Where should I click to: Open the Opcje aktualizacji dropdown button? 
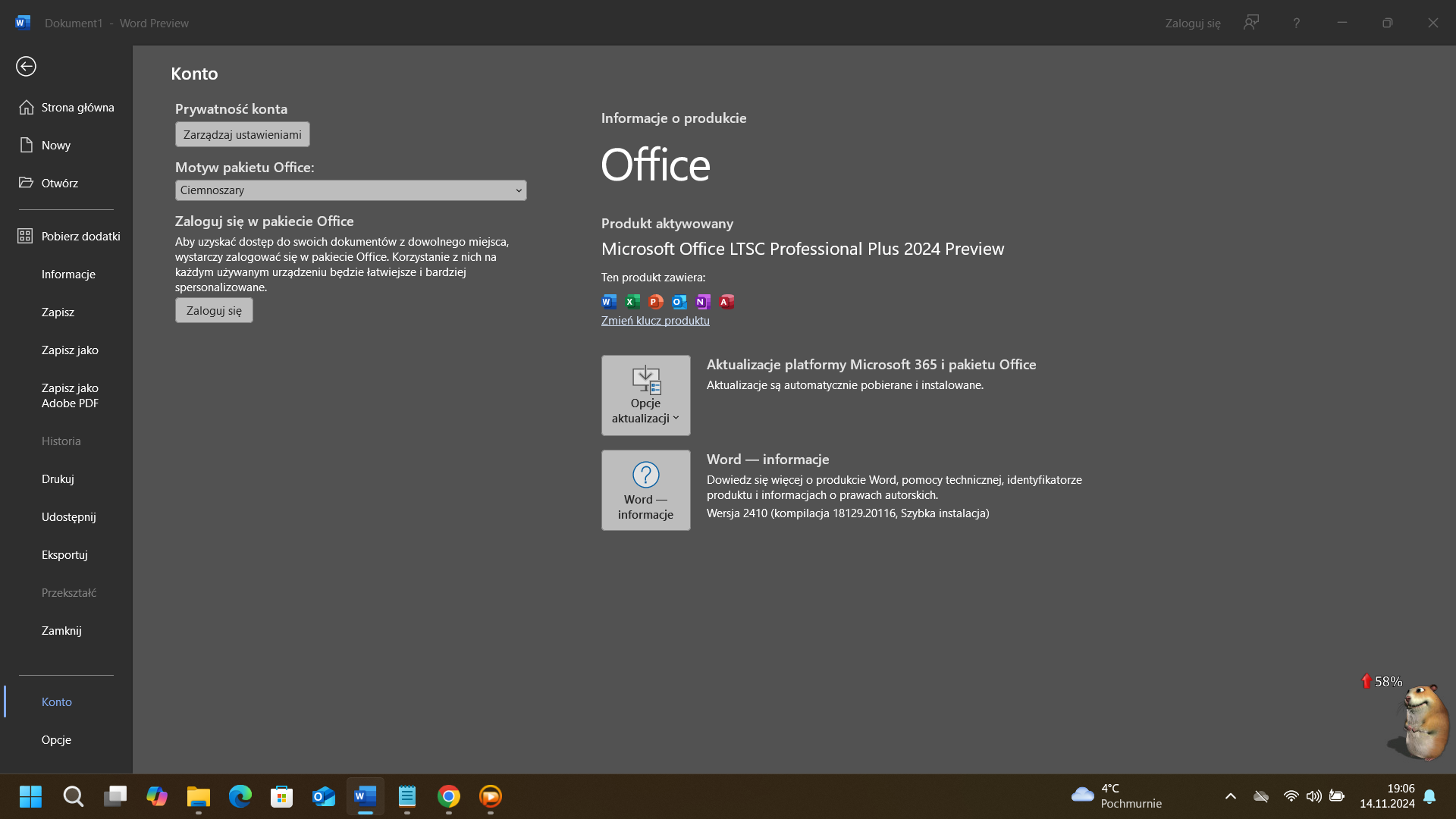pyautogui.click(x=646, y=396)
